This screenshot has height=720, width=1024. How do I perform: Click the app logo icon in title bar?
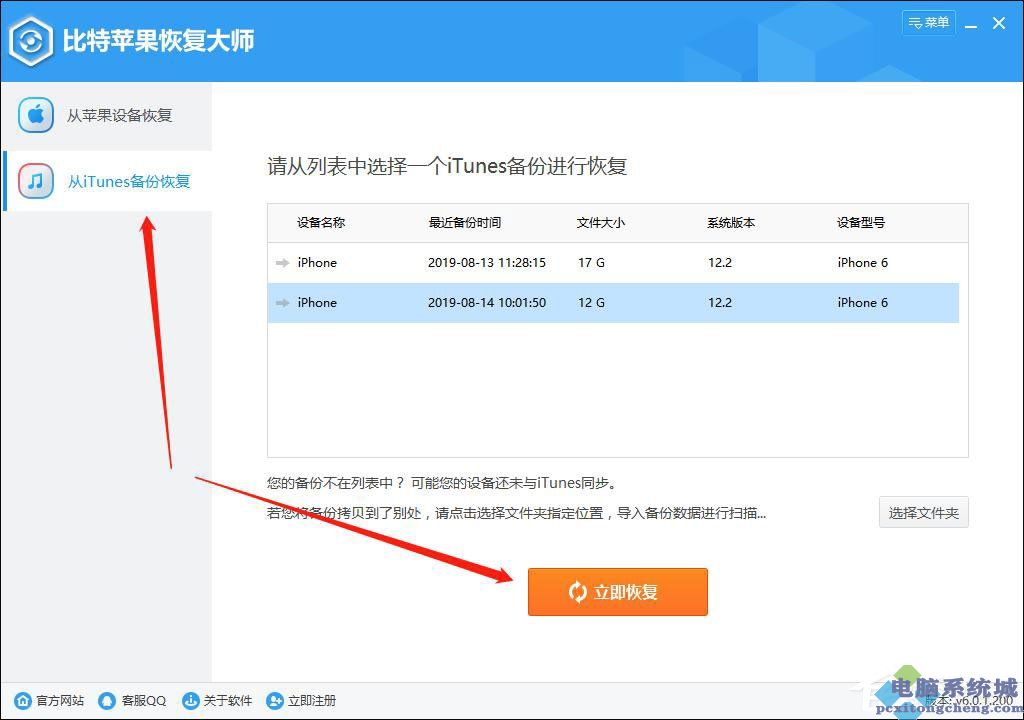click(x=31, y=41)
